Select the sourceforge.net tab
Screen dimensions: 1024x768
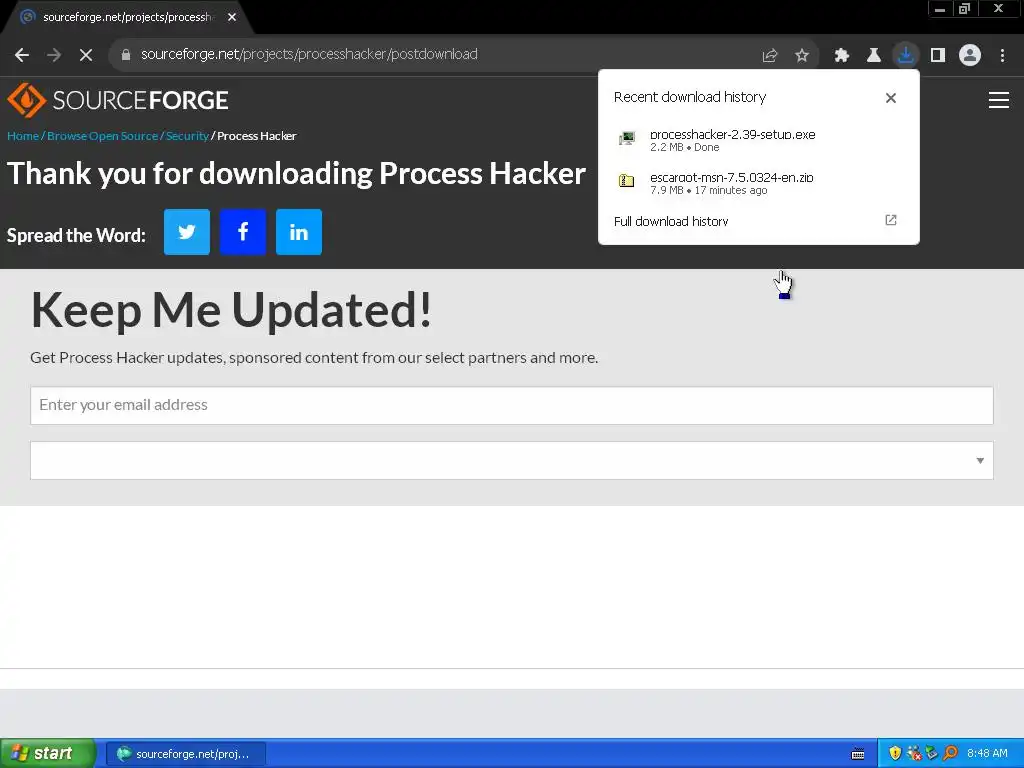127,18
